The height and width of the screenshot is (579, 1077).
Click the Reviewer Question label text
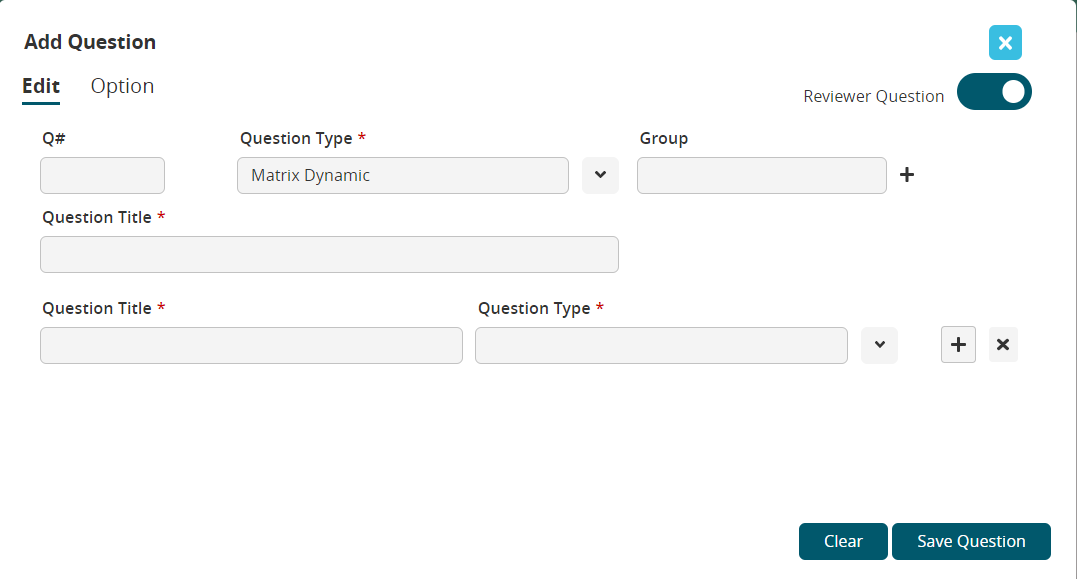(x=873, y=96)
